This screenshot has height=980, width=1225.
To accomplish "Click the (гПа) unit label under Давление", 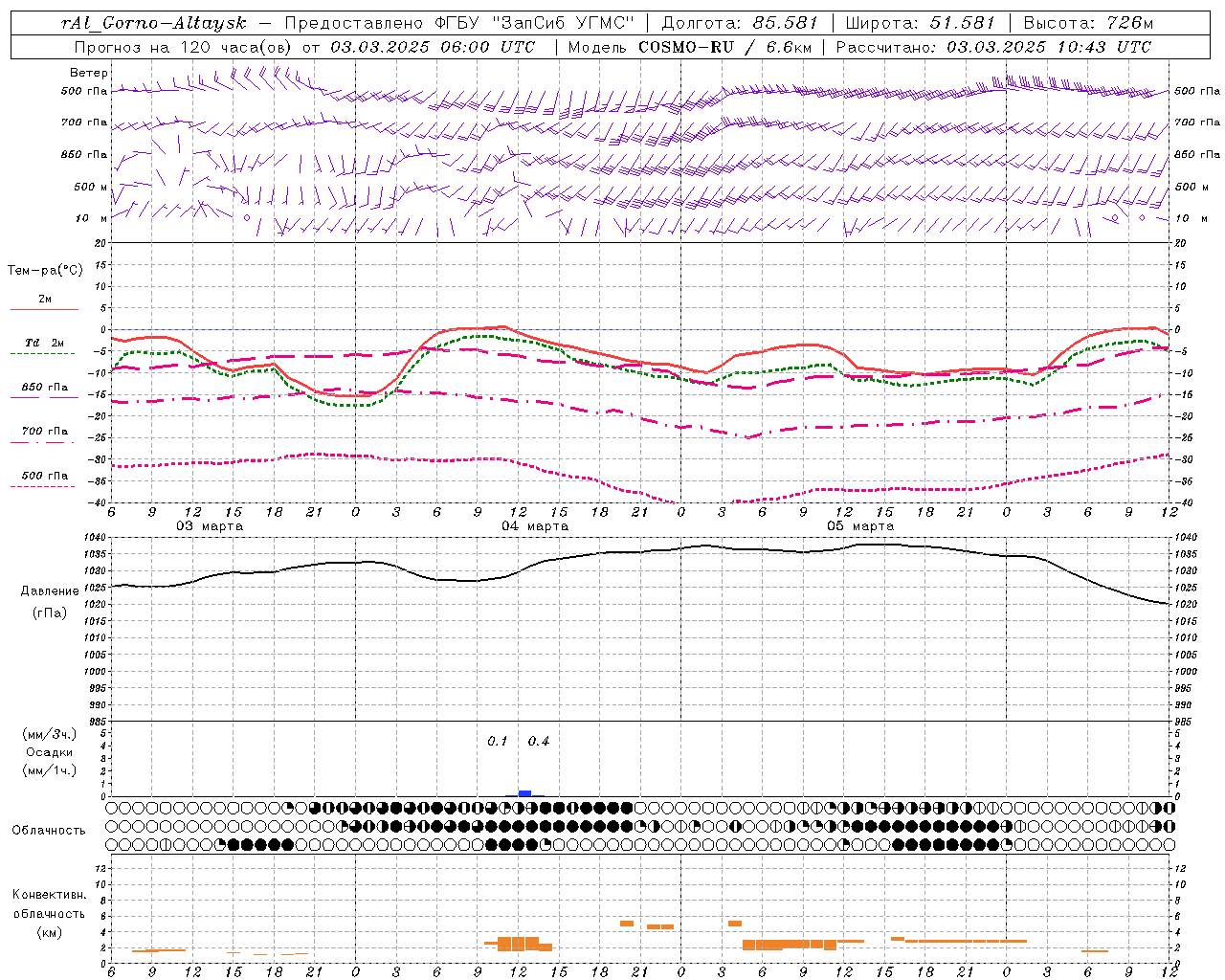I will click(x=50, y=613).
